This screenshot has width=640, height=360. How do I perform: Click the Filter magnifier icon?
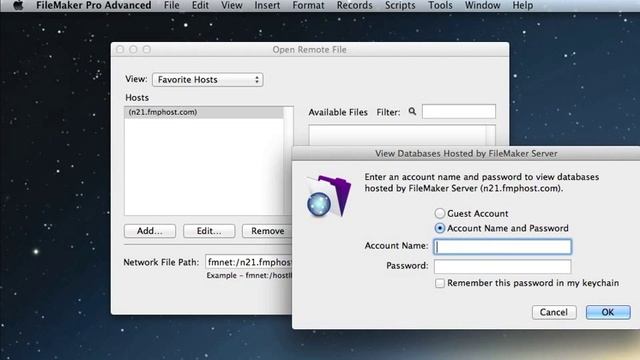[x=412, y=111]
